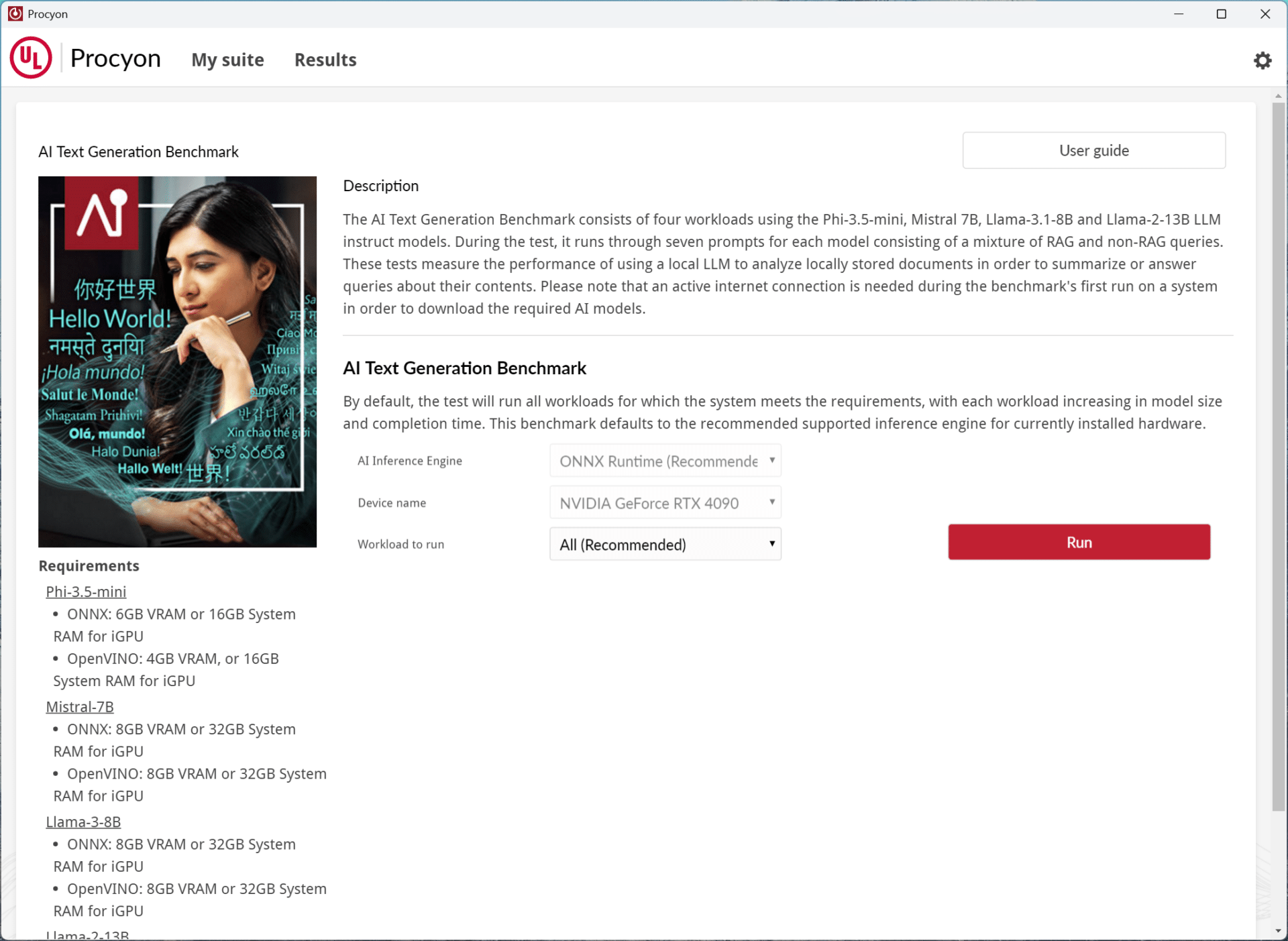The image size is (1288, 941).
Task: Click the scrollbar up arrow
Action: tap(1279, 96)
